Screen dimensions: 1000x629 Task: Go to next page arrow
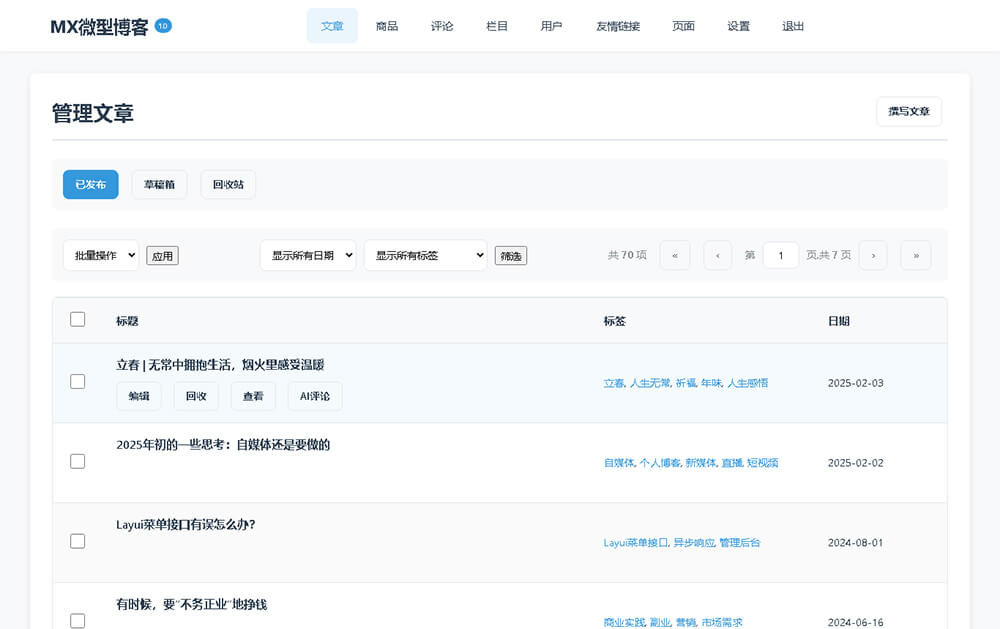(x=873, y=255)
